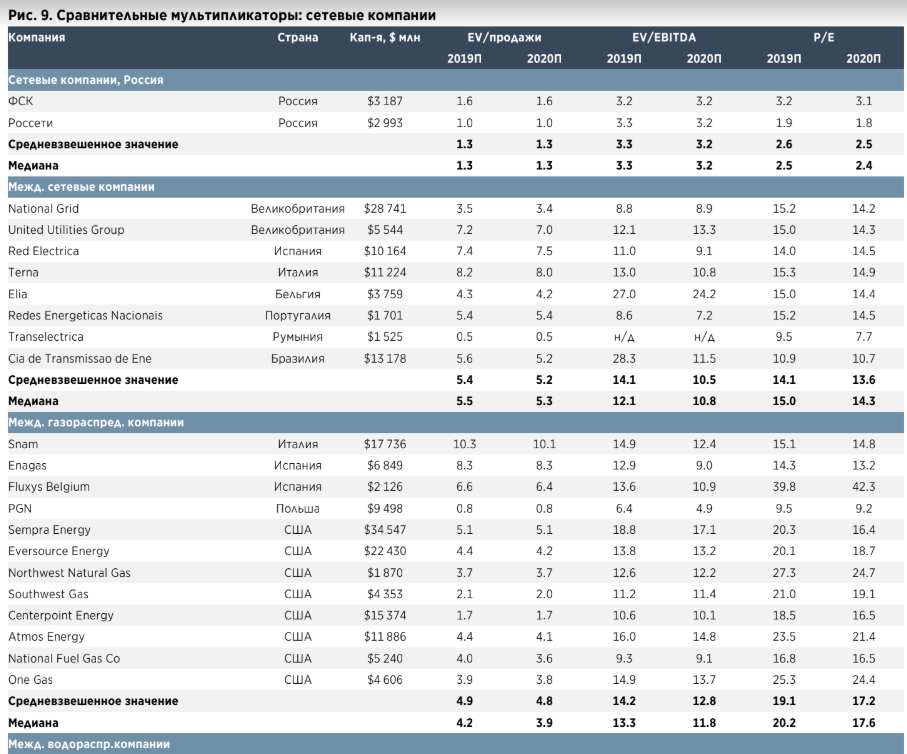Viewport: 907px width, 754px height.
Task: Click the company name 'Snam'
Action: pos(23,444)
